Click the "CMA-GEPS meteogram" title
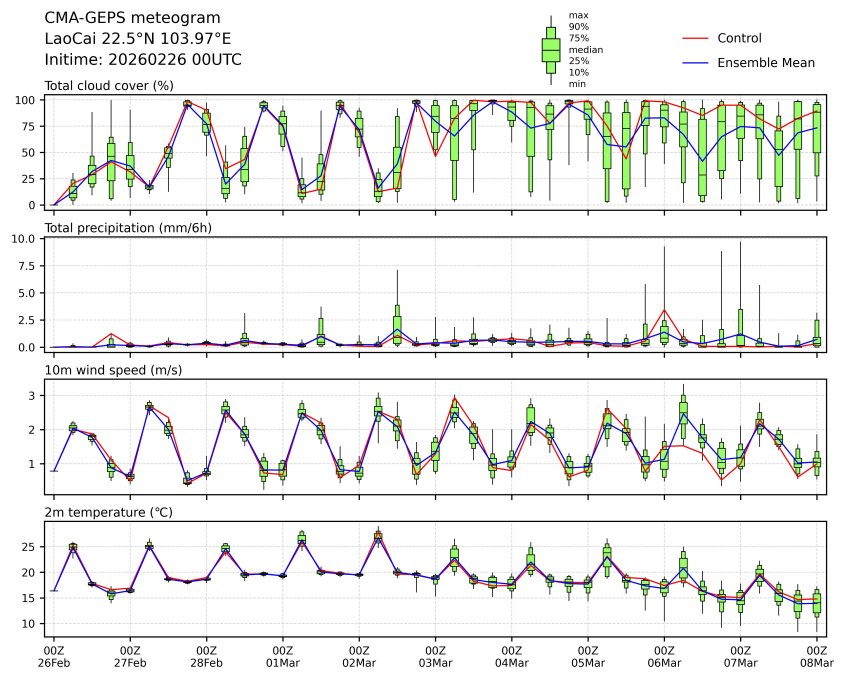This screenshot has width=845, height=680. click(x=127, y=18)
